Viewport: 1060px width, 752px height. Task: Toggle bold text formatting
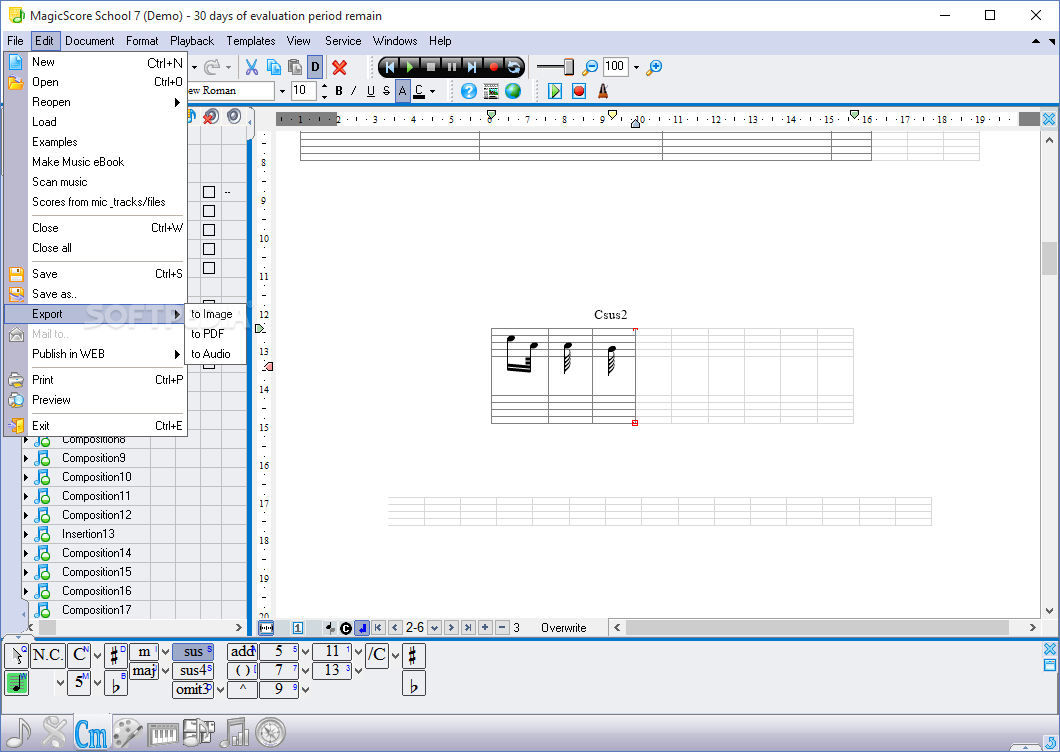pyautogui.click(x=339, y=91)
